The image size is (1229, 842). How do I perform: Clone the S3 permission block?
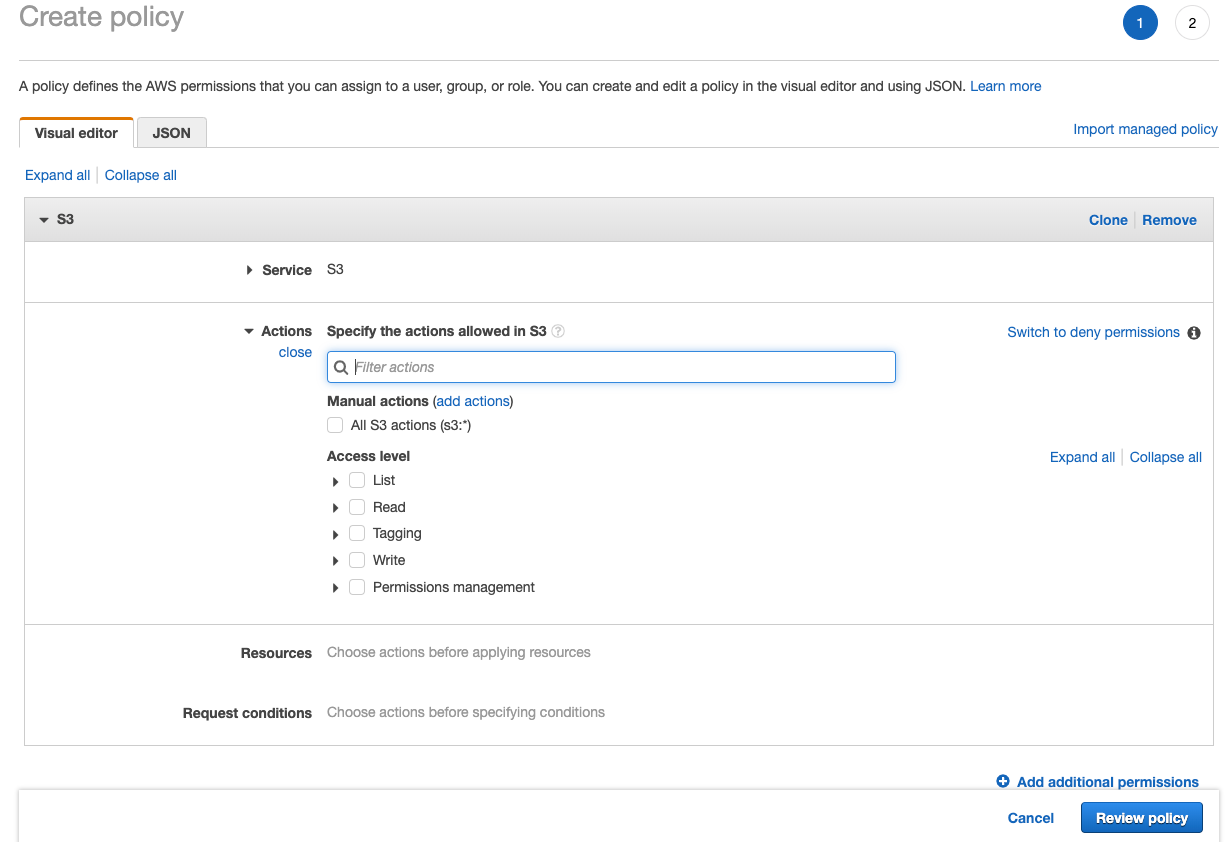tap(1108, 220)
